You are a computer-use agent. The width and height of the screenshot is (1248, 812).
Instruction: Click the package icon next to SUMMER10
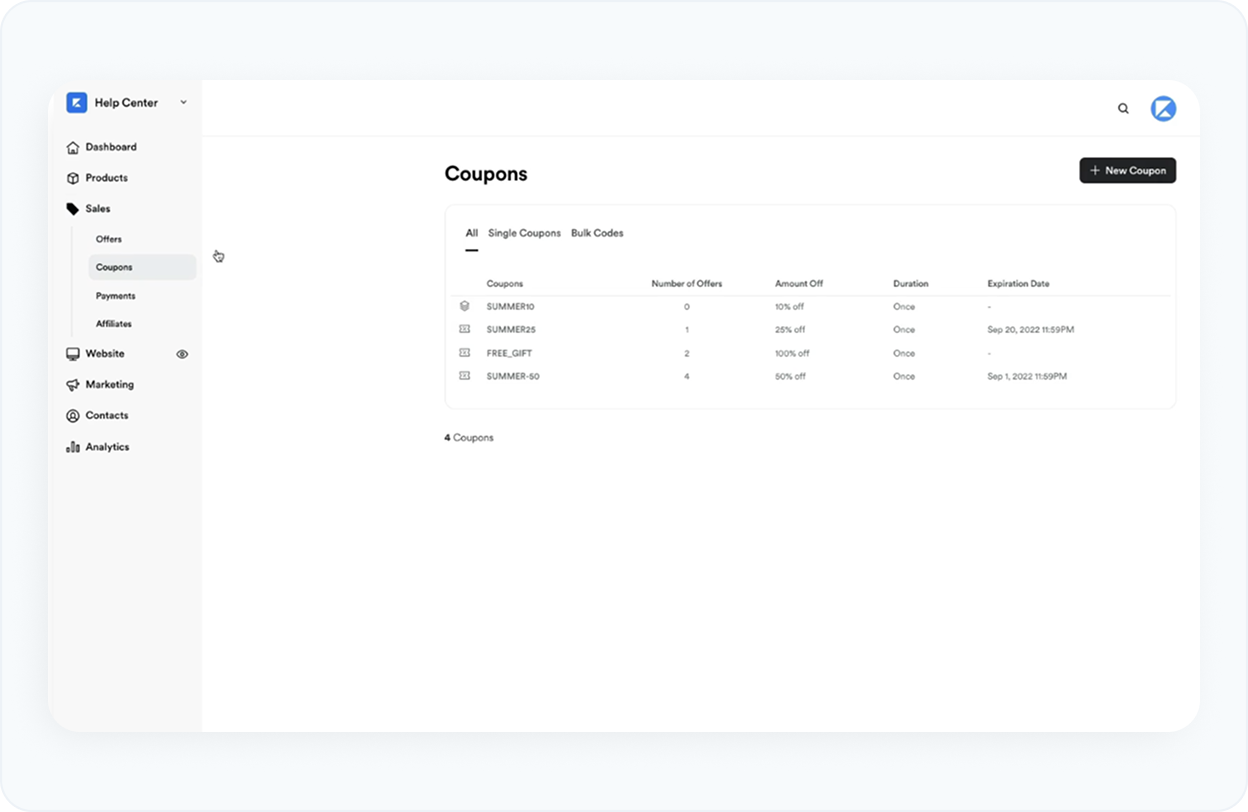coord(464,306)
